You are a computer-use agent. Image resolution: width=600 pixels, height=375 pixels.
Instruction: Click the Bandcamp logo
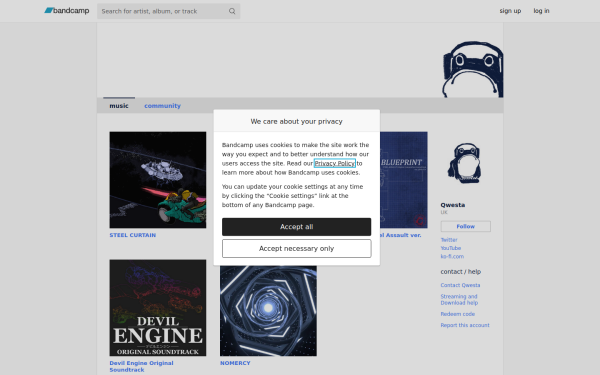67,11
